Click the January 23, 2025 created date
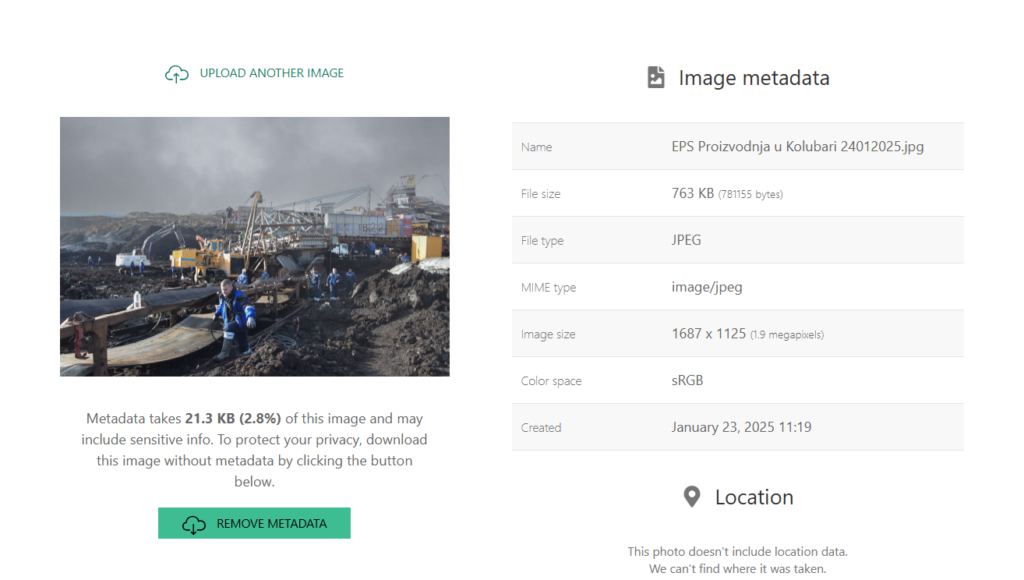The width and height of the screenshot is (1024, 580). (741, 427)
